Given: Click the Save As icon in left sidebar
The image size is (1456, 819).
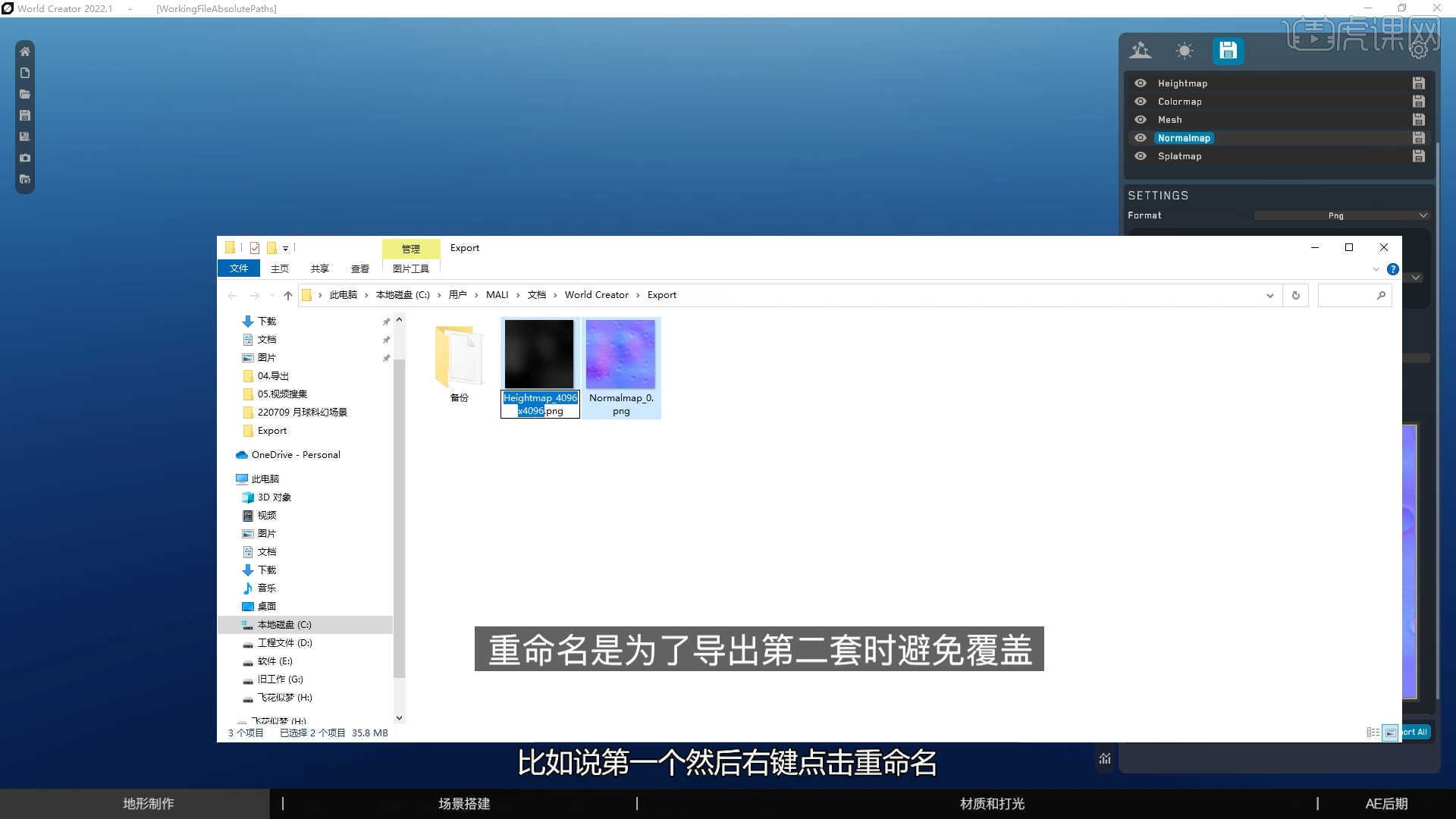Looking at the screenshot, I should [x=25, y=136].
